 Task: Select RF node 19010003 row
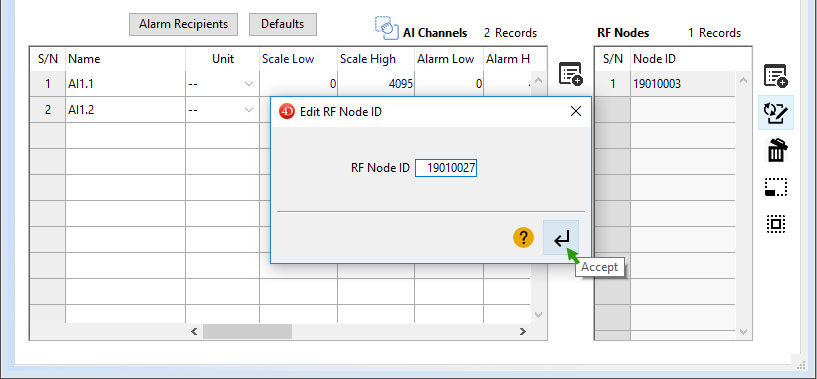(665, 84)
